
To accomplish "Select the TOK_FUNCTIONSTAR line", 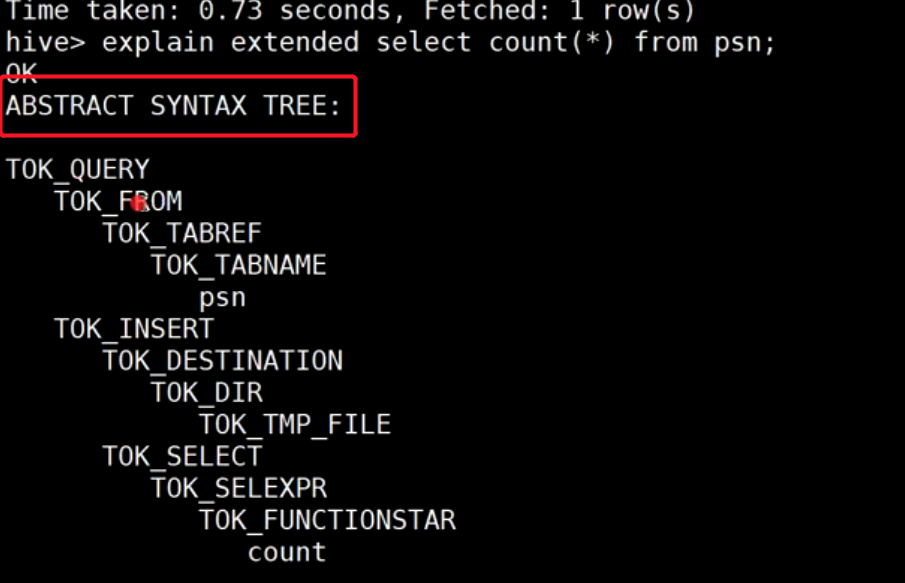I will (328, 520).
